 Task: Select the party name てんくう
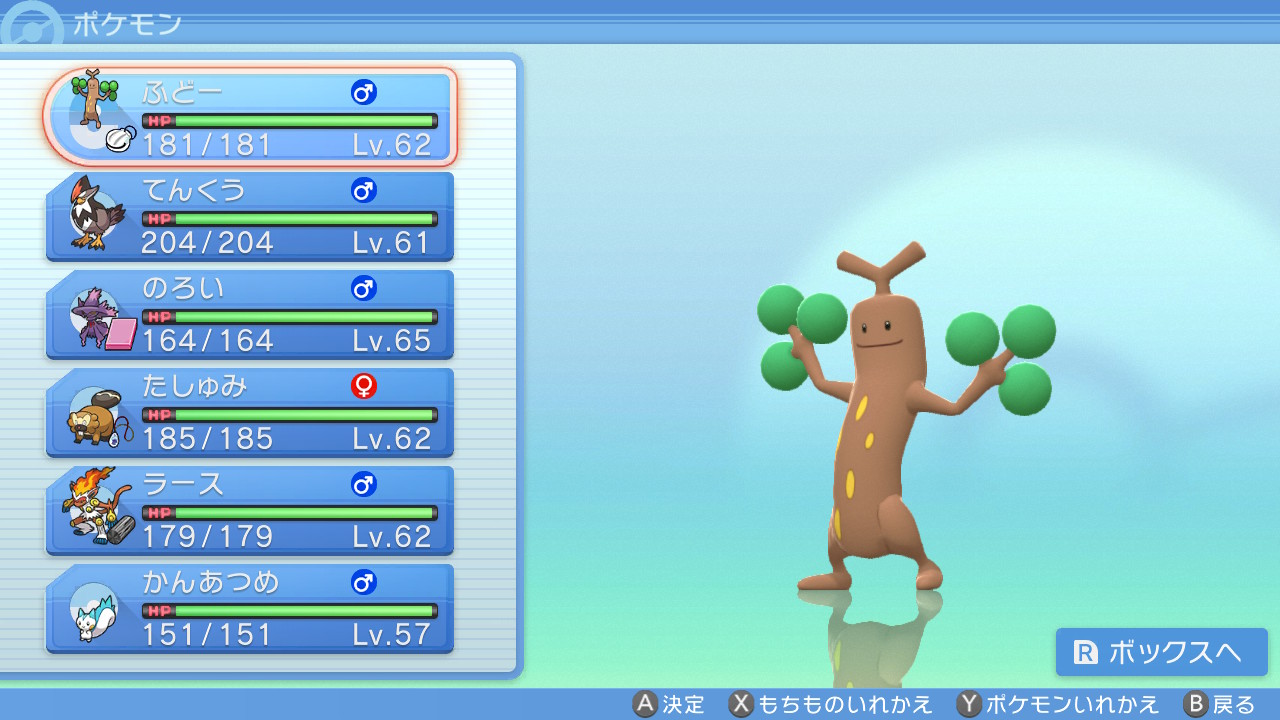(194, 190)
